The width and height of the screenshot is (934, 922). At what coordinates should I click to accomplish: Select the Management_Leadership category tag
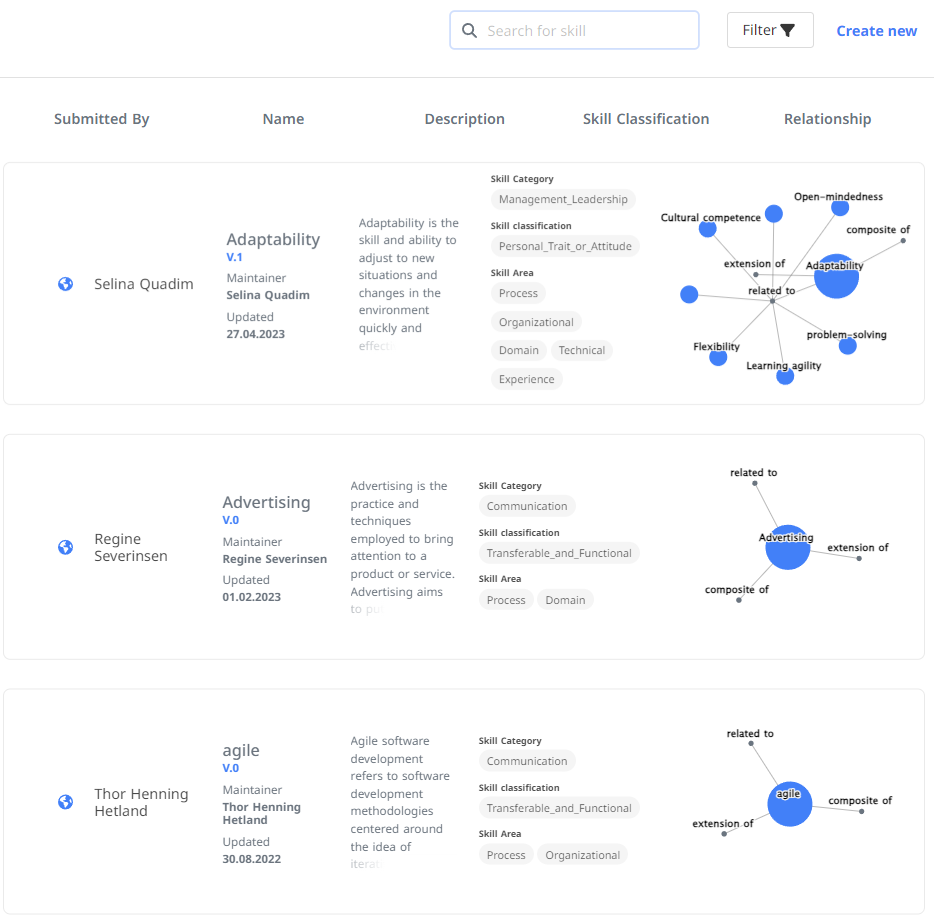pyautogui.click(x=563, y=199)
